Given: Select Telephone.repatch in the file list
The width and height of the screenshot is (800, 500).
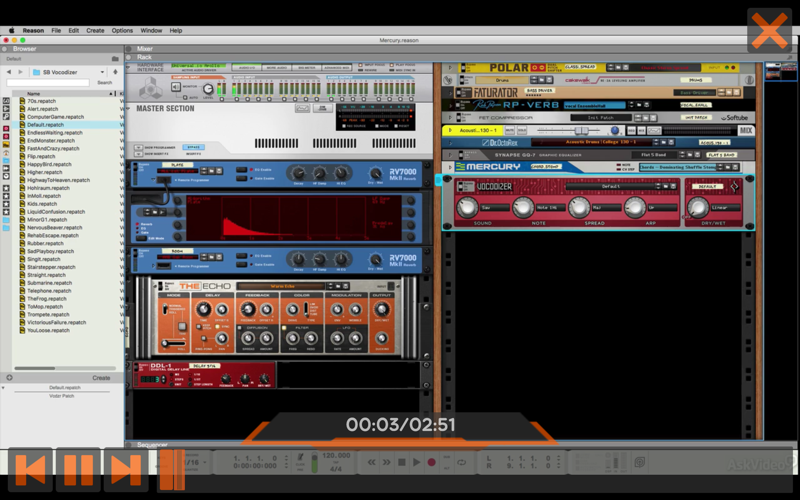Looking at the screenshot, I should [x=49, y=291].
